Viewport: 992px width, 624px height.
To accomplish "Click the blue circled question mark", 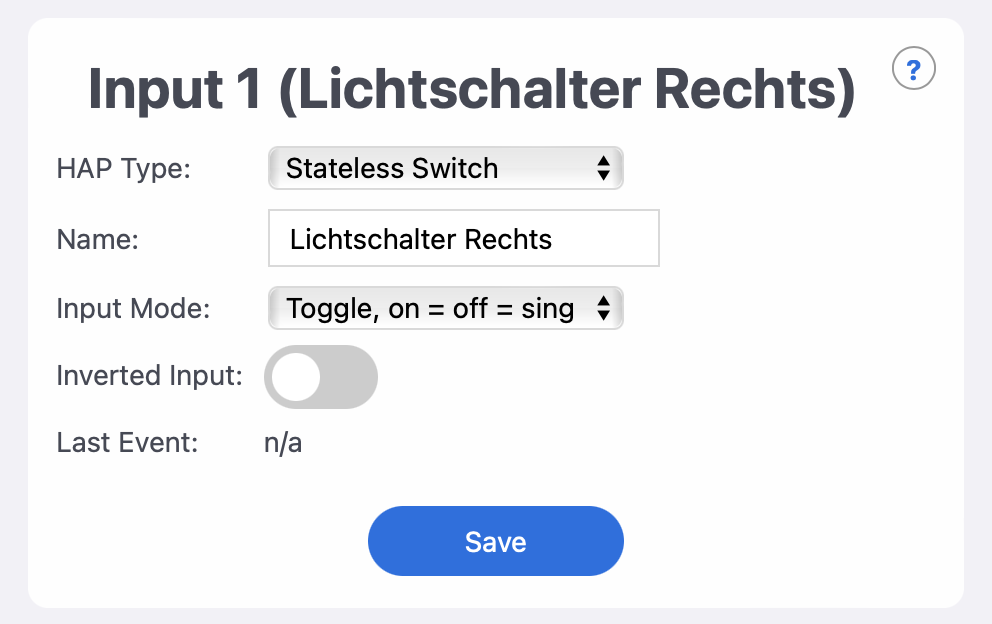I will pyautogui.click(x=913, y=68).
